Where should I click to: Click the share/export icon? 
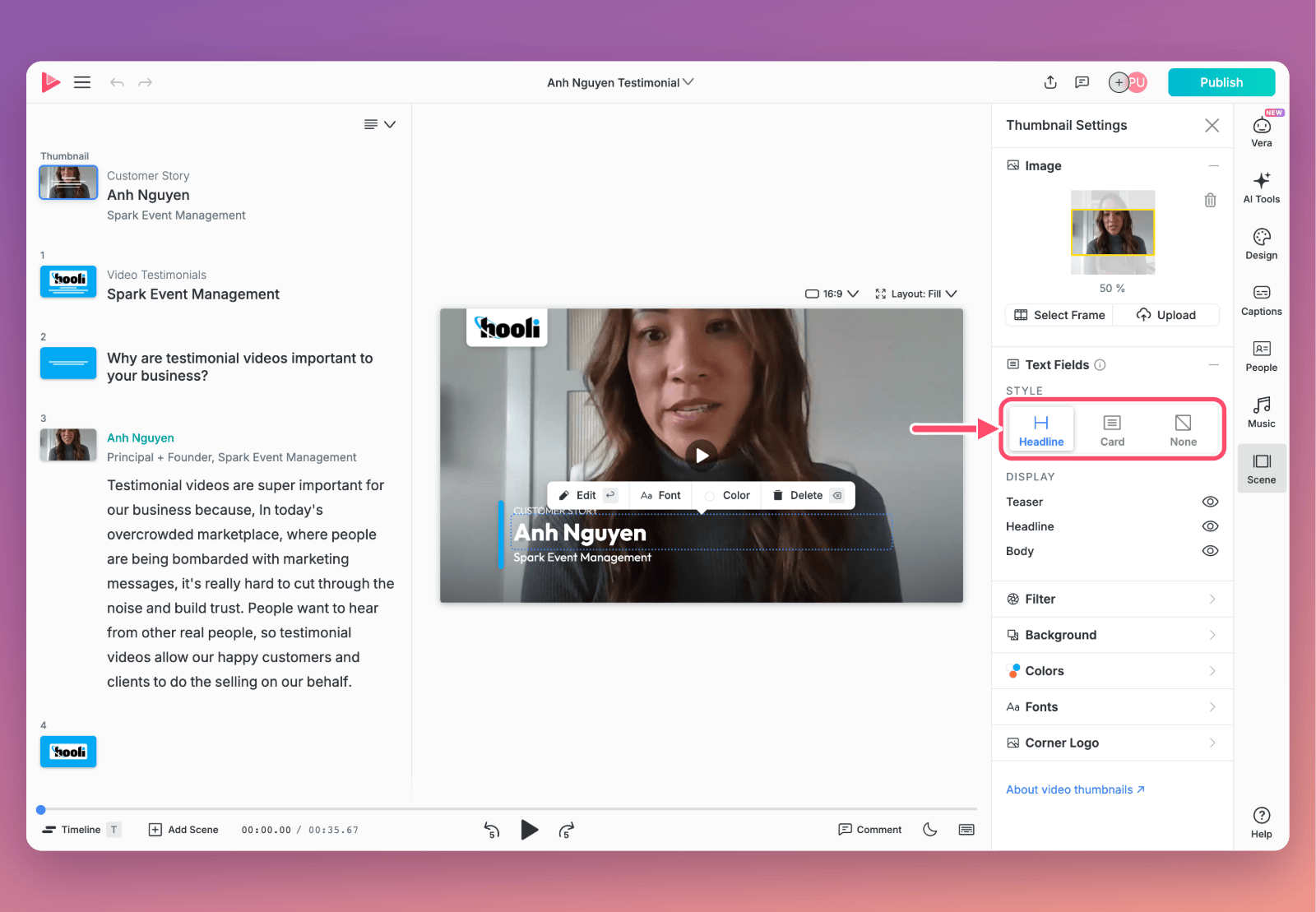coord(1050,82)
